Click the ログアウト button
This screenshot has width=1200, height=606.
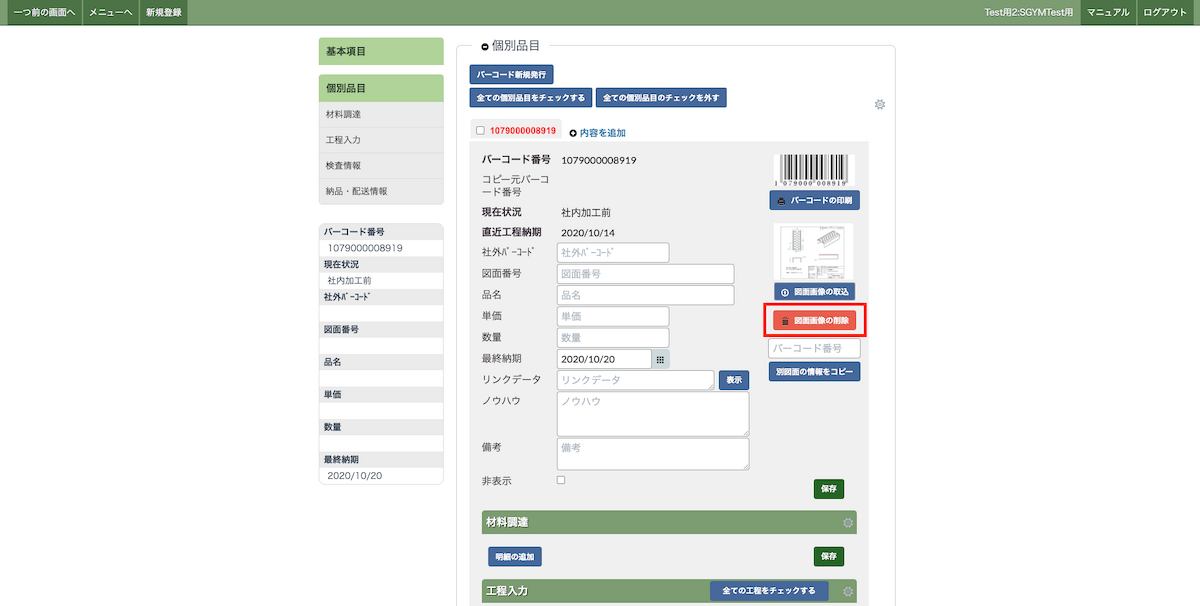pos(1167,12)
